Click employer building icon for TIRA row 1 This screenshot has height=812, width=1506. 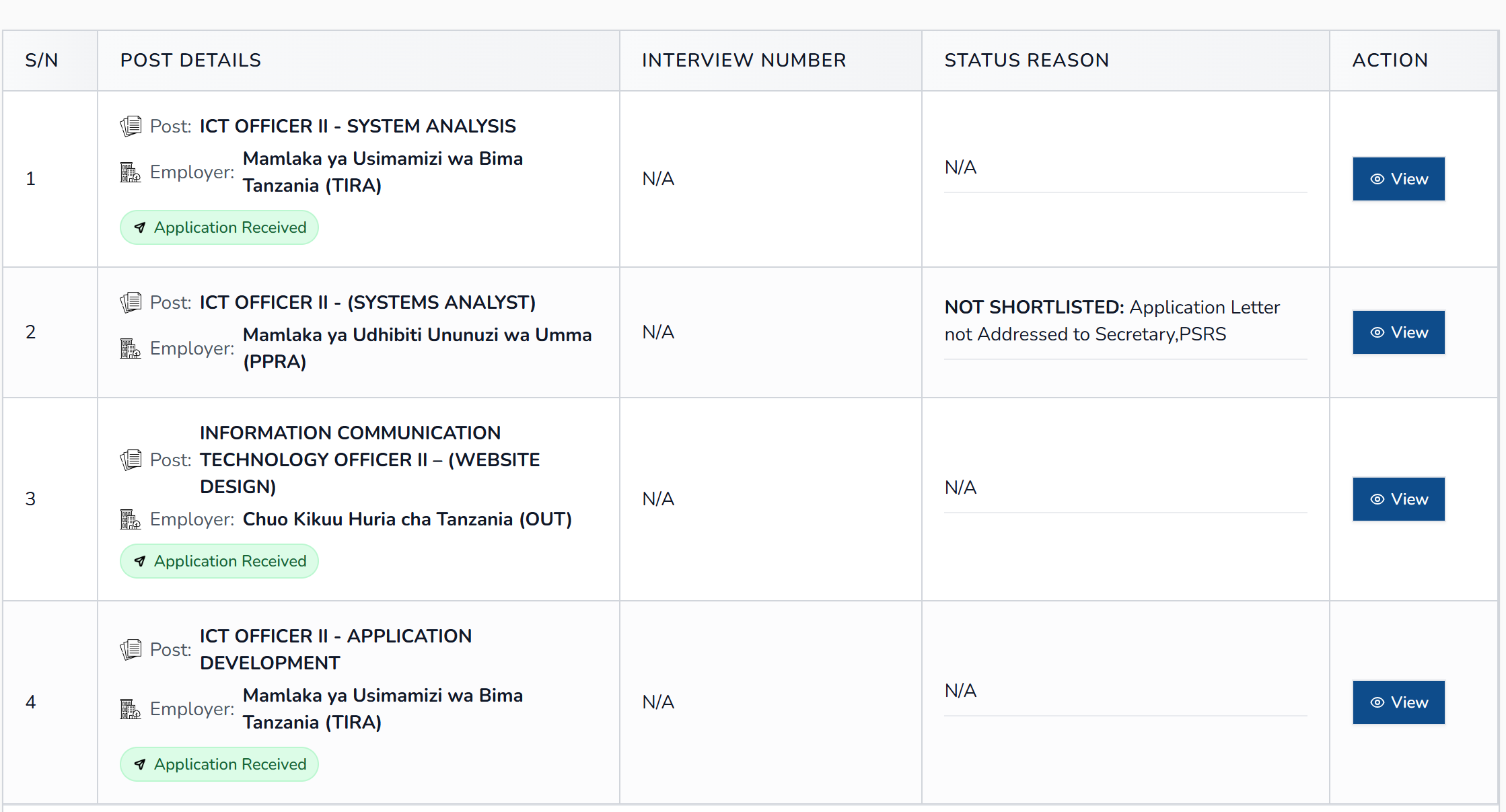(x=131, y=172)
